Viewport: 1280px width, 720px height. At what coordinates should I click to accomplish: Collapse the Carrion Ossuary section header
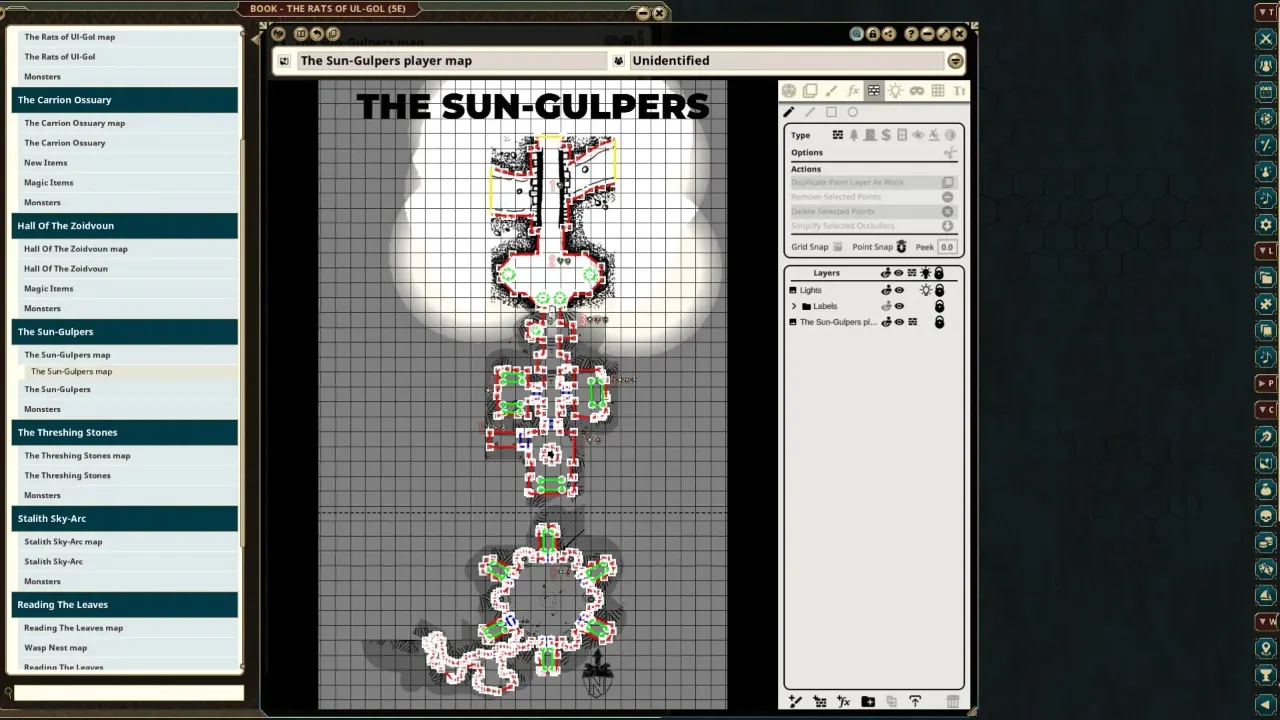(125, 100)
